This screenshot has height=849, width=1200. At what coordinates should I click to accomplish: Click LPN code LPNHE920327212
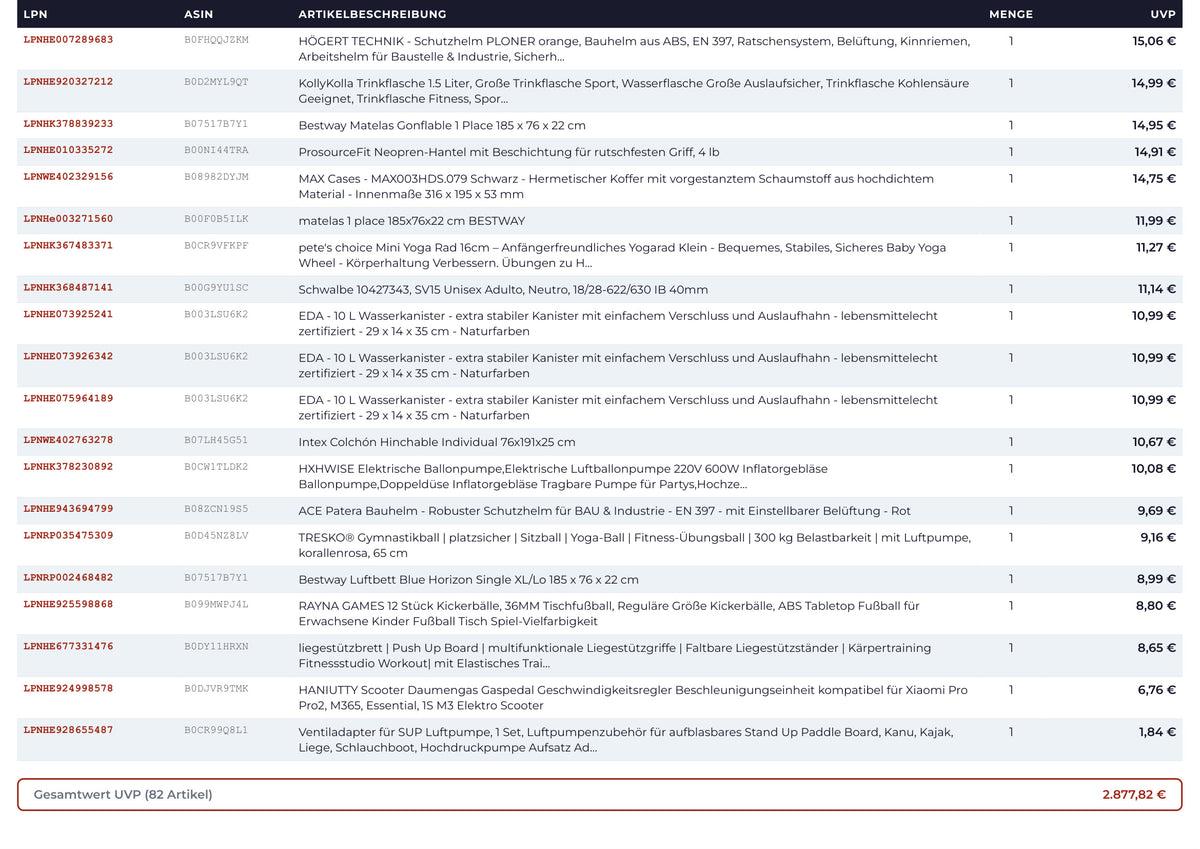click(x=68, y=82)
